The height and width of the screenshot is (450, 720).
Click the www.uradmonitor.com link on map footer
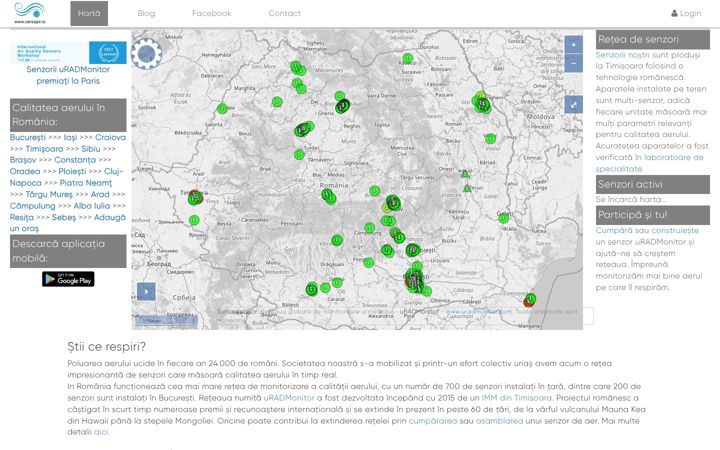pos(478,311)
